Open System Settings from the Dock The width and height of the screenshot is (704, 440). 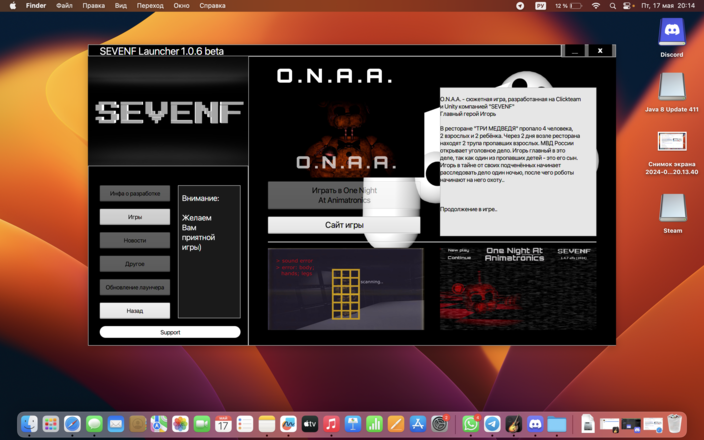[x=440, y=424]
